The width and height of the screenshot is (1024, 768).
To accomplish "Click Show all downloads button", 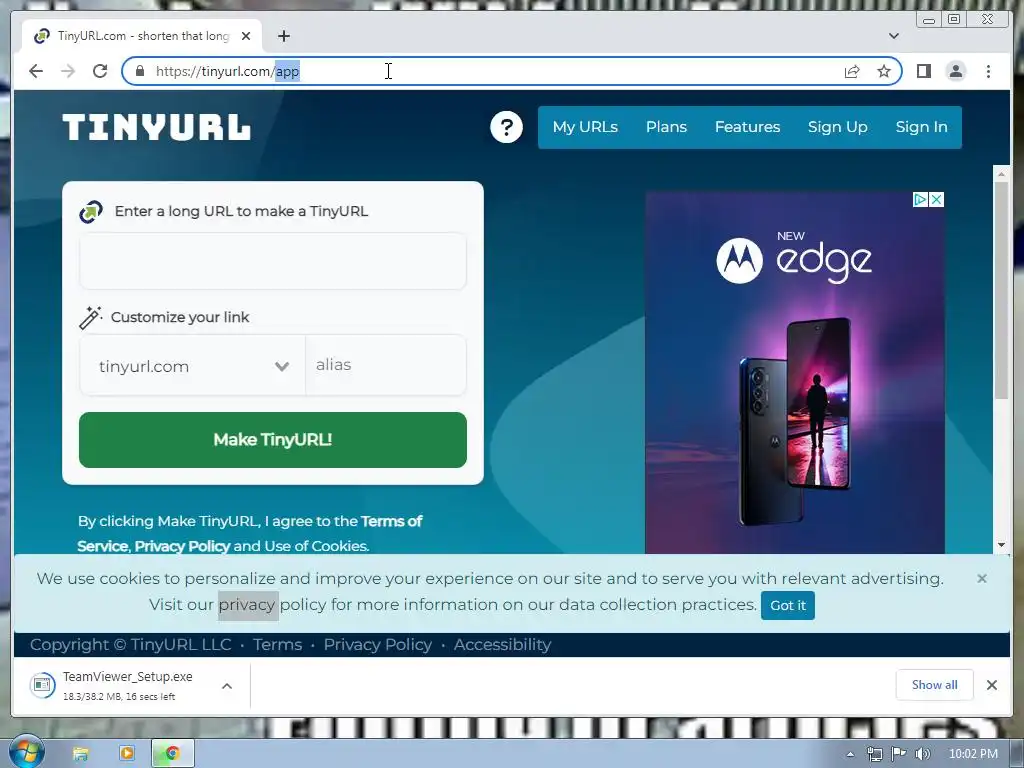I will pos(935,684).
